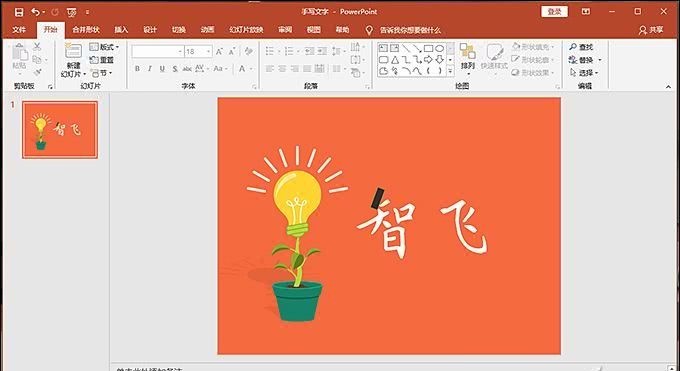
Task: Open the font name combo box
Action: (x=158, y=52)
